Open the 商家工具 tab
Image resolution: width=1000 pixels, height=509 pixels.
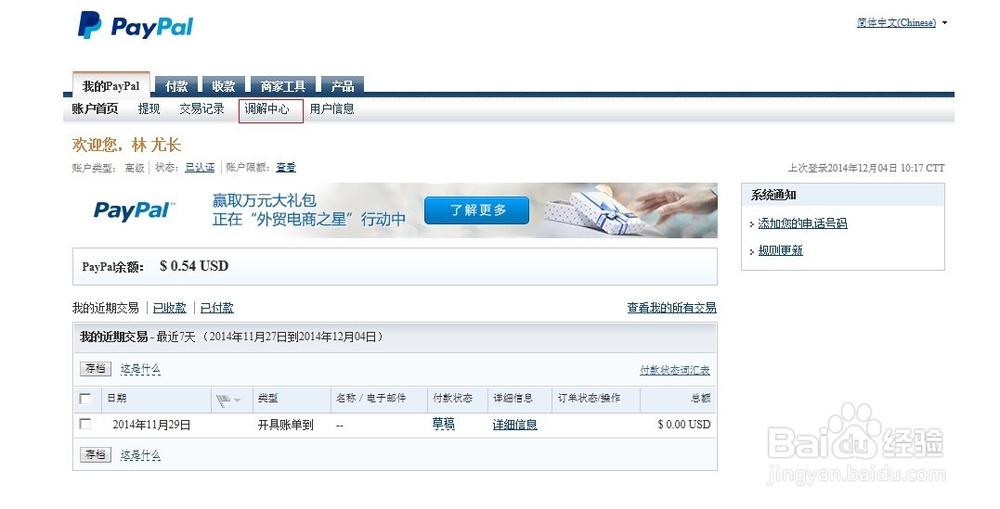coord(283,86)
